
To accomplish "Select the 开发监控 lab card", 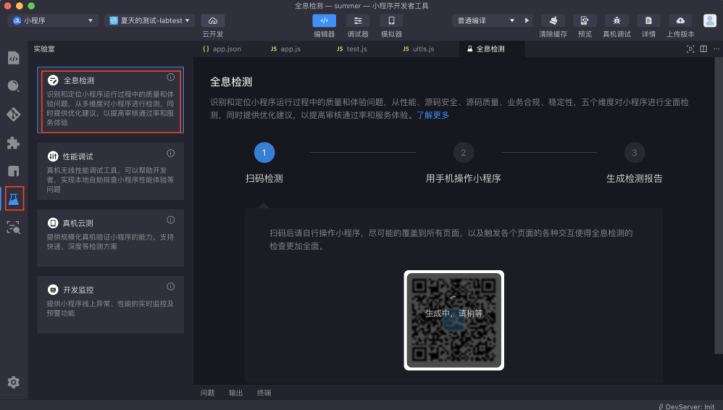I will coord(111,304).
